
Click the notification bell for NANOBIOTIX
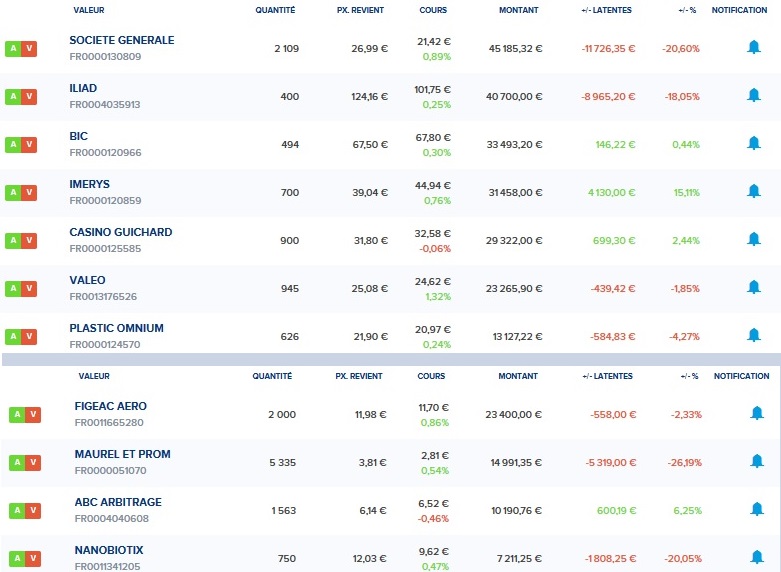(757, 557)
